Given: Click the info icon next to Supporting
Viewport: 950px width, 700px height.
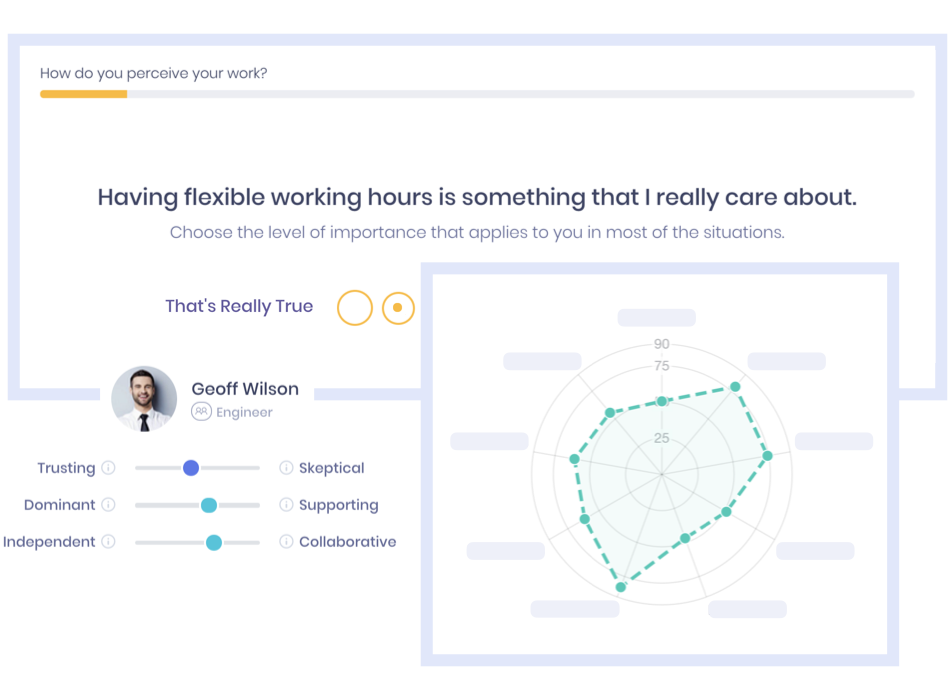Looking at the screenshot, I should 284,505.
